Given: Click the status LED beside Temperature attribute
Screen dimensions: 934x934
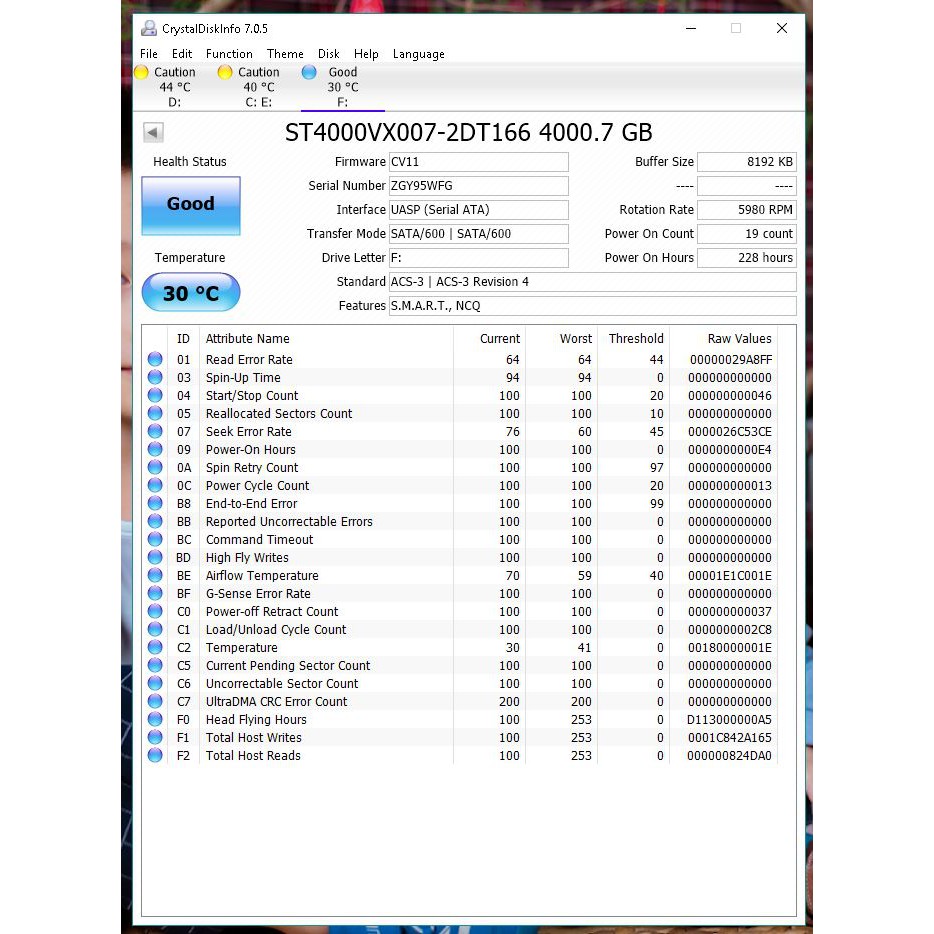Looking at the screenshot, I should click(x=155, y=647).
